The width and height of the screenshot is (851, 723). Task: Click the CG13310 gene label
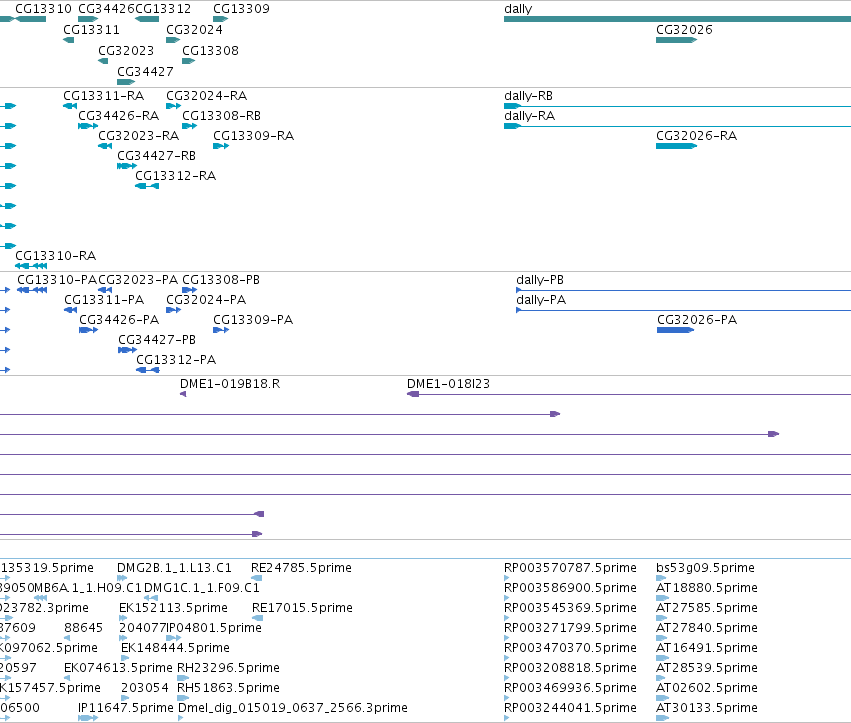(x=43, y=9)
